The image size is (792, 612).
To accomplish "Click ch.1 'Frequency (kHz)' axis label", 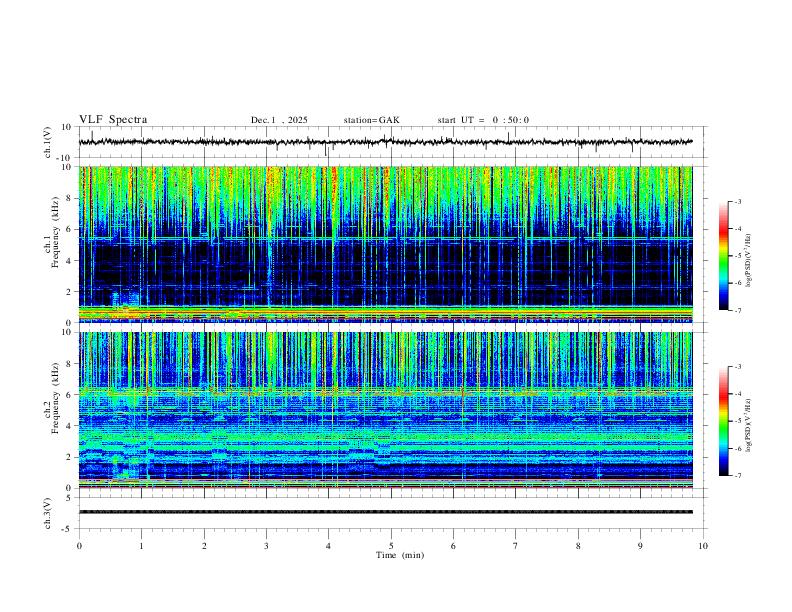I will 55,232.
